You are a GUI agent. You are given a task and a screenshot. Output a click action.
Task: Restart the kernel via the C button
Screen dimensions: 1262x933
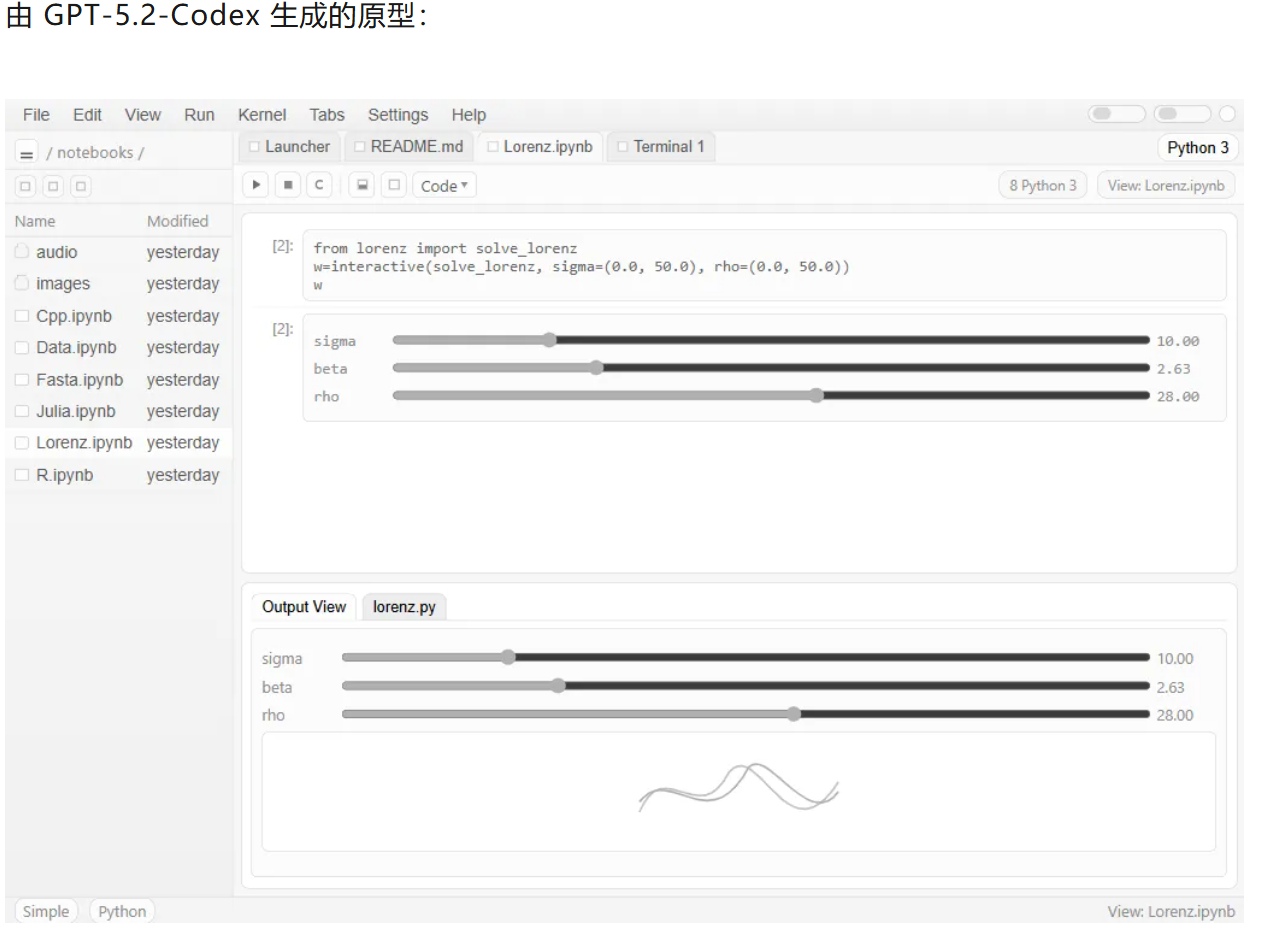point(318,185)
